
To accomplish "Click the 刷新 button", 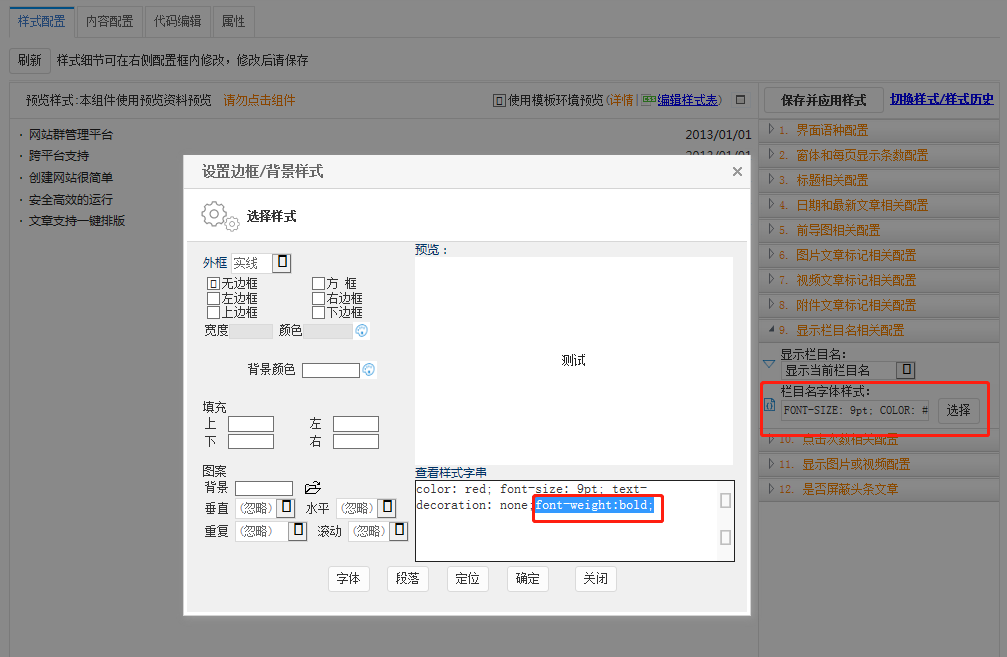I will pos(30,60).
